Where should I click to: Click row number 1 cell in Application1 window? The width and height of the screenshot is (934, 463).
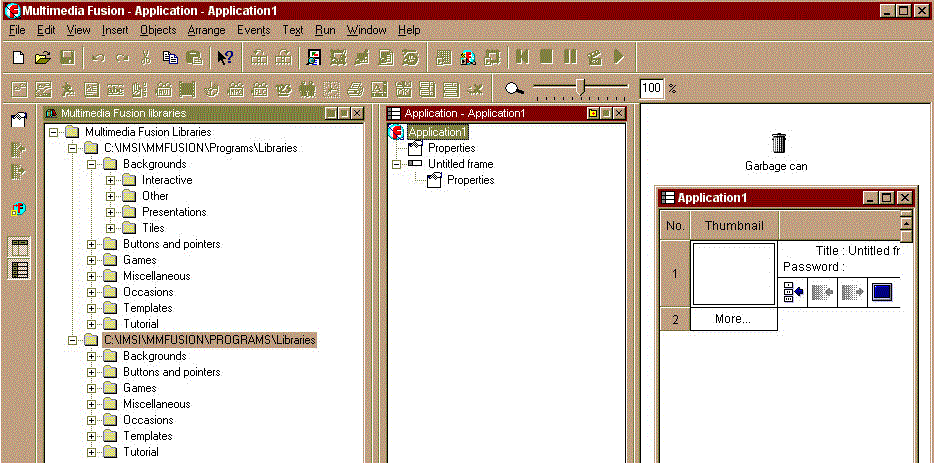(x=675, y=274)
